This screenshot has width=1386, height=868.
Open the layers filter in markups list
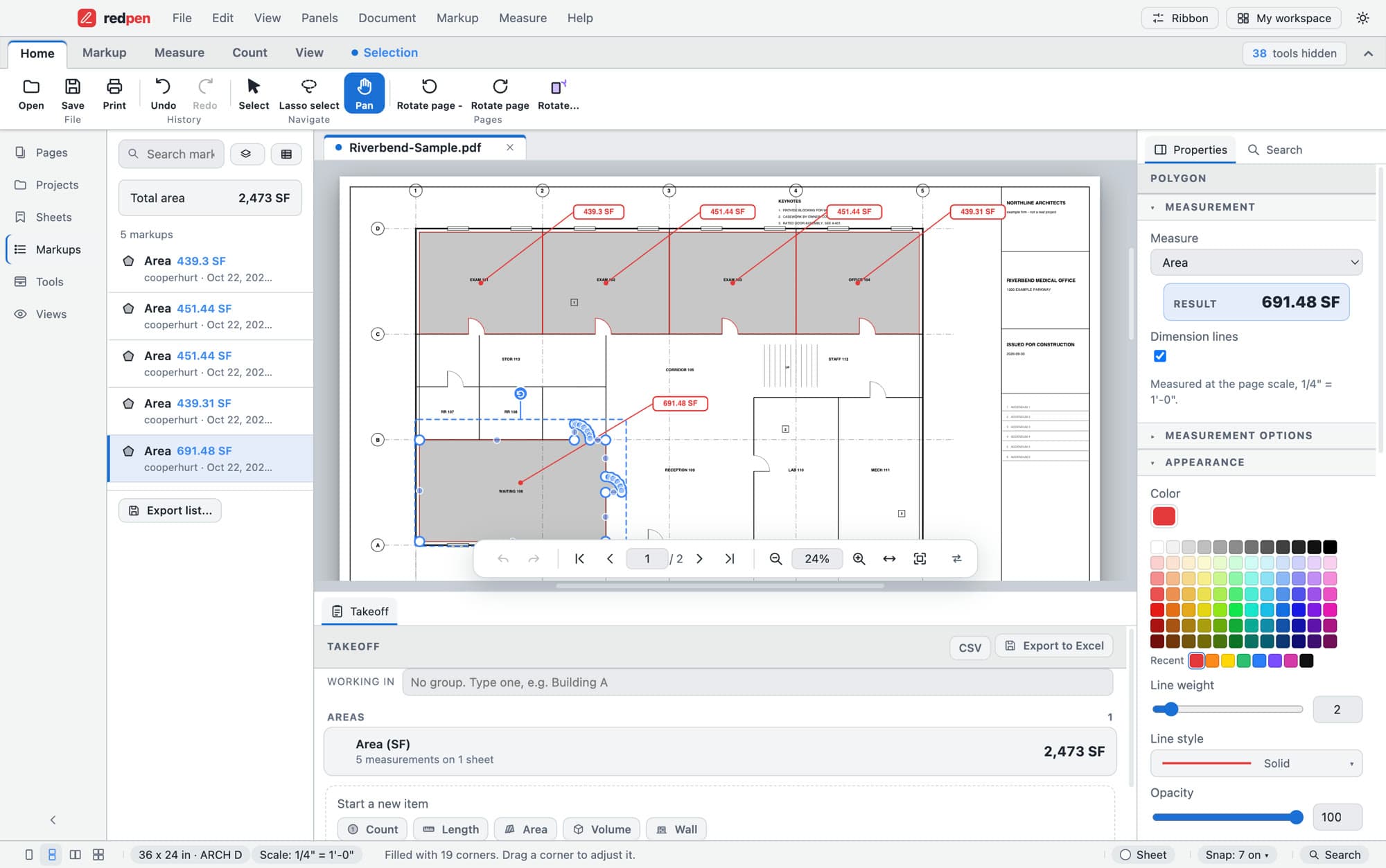click(246, 154)
